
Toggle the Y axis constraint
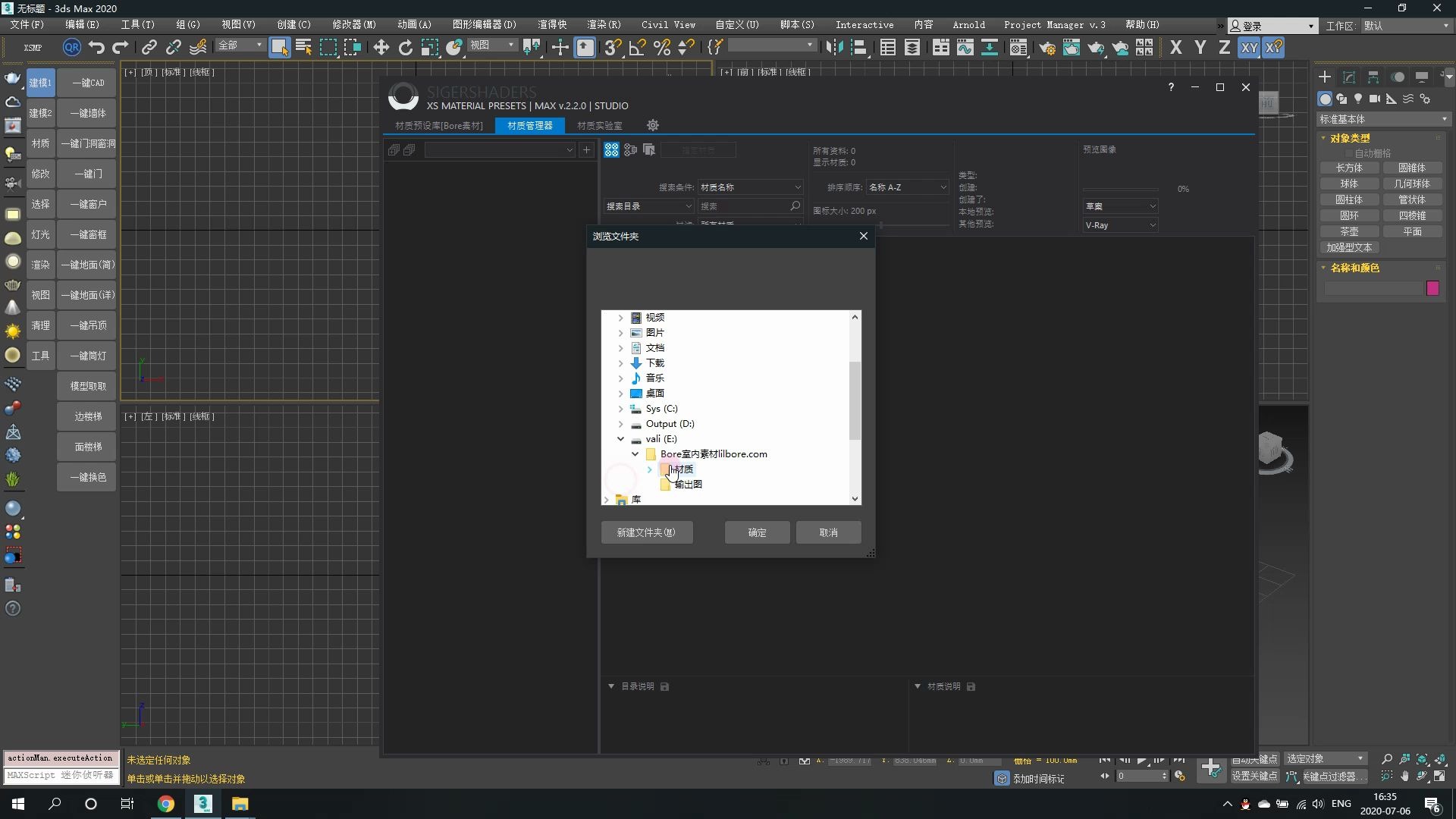coord(1200,48)
